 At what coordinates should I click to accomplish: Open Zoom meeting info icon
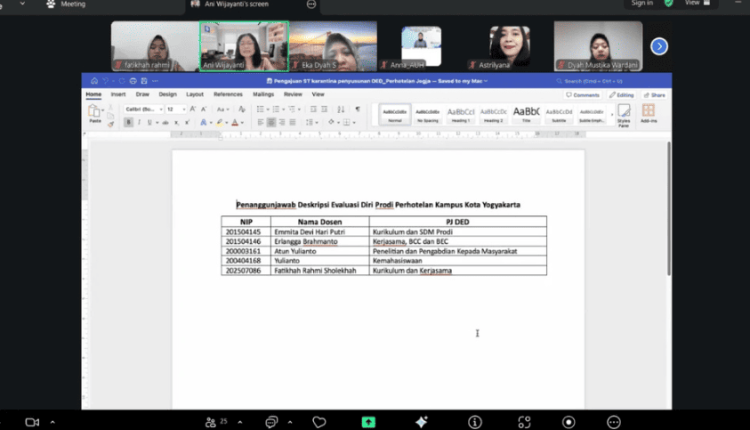[x=475, y=422]
